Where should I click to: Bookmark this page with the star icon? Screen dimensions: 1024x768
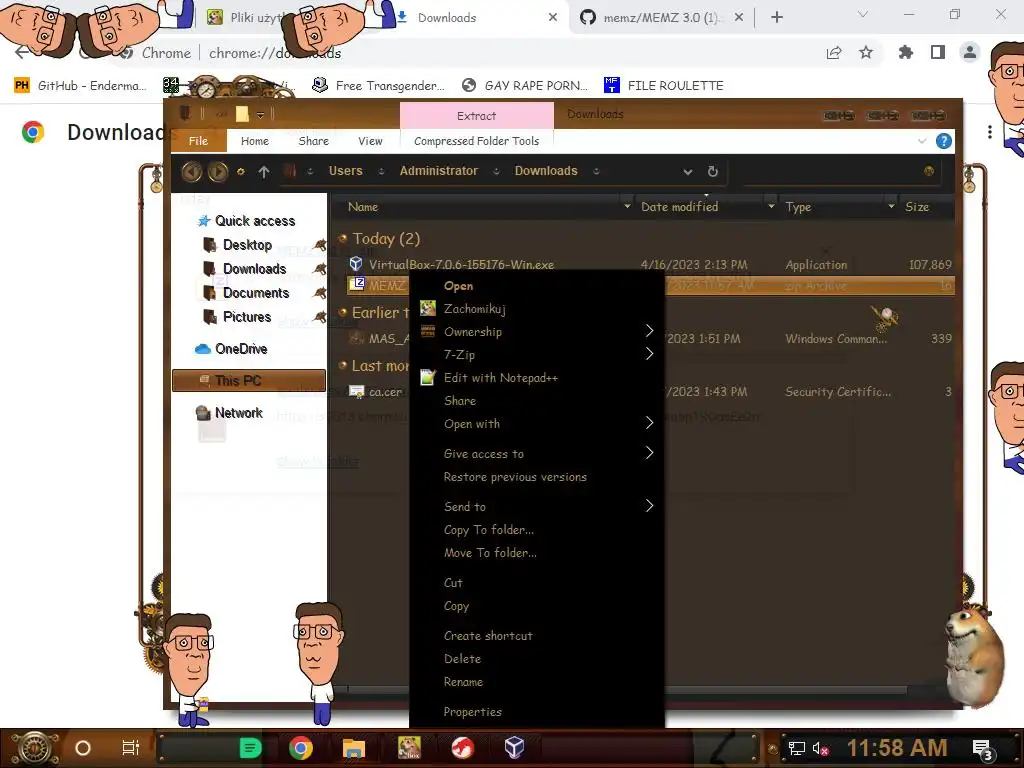[866, 53]
